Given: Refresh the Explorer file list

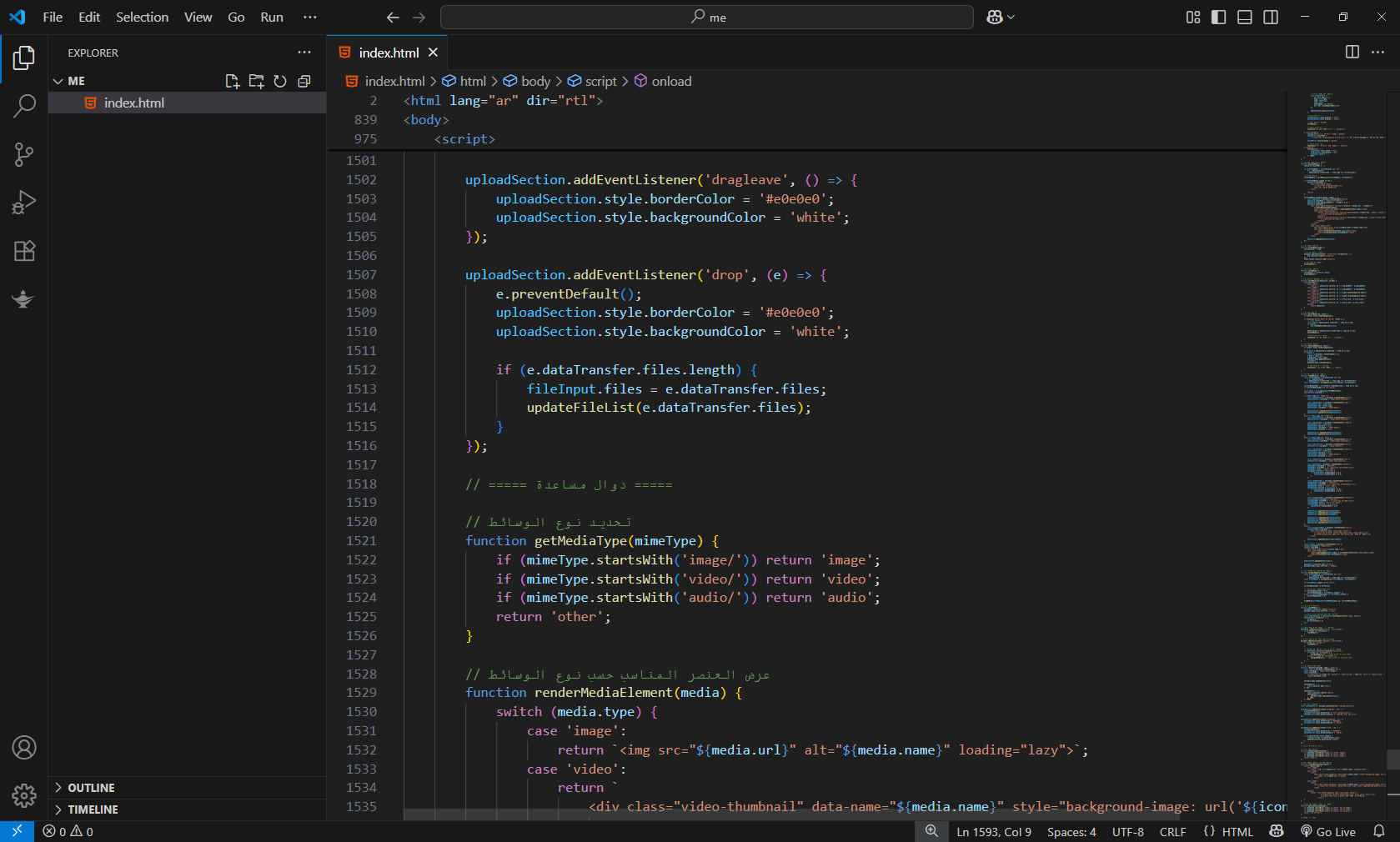Looking at the screenshot, I should coord(280,81).
